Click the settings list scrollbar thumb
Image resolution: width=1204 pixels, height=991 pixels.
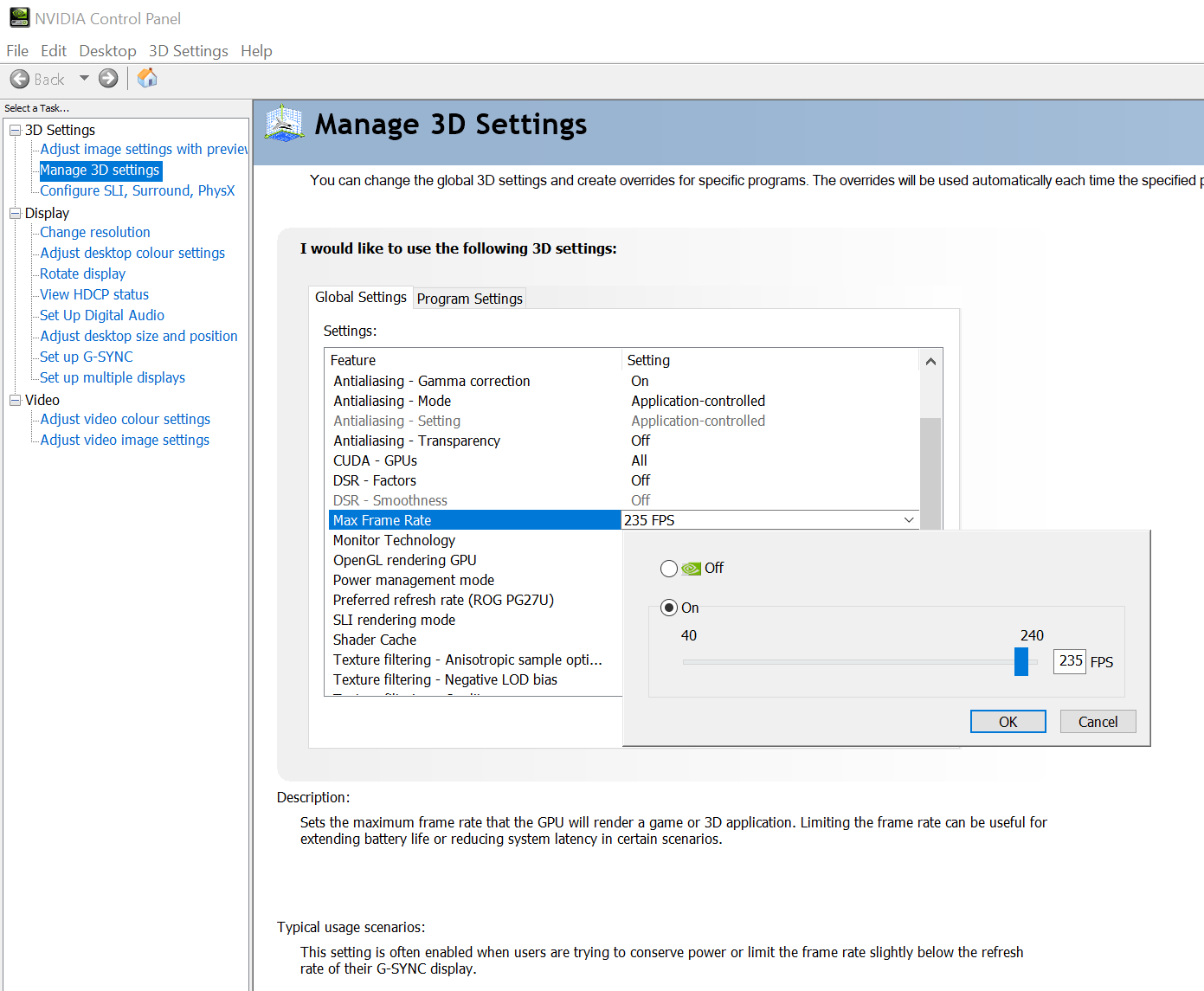[x=930, y=473]
